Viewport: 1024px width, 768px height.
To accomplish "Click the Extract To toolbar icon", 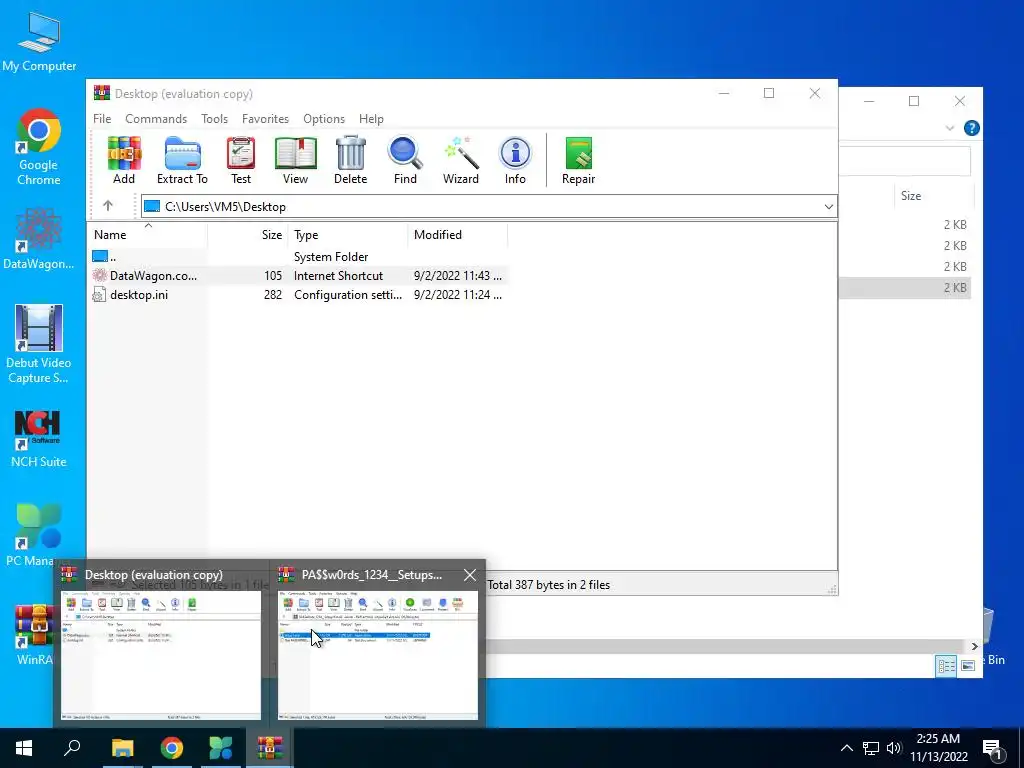I will (182, 161).
